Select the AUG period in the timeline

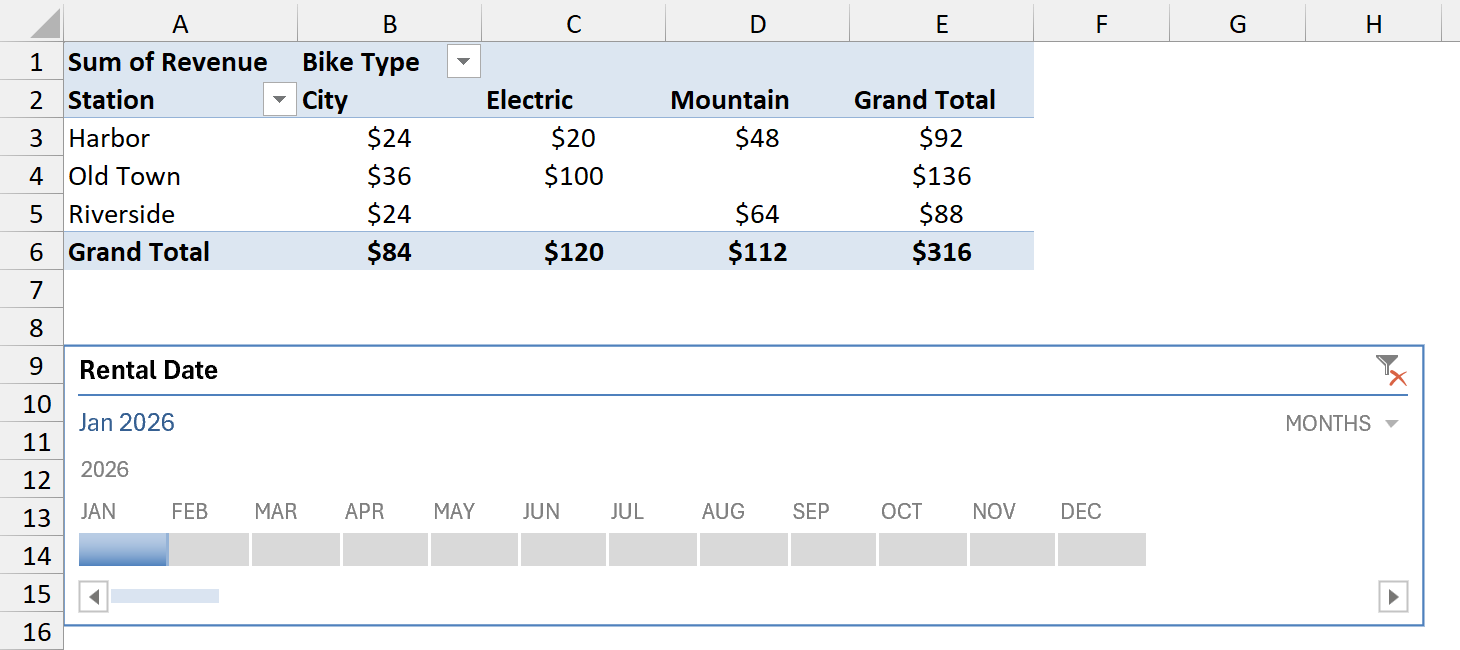coord(744,549)
